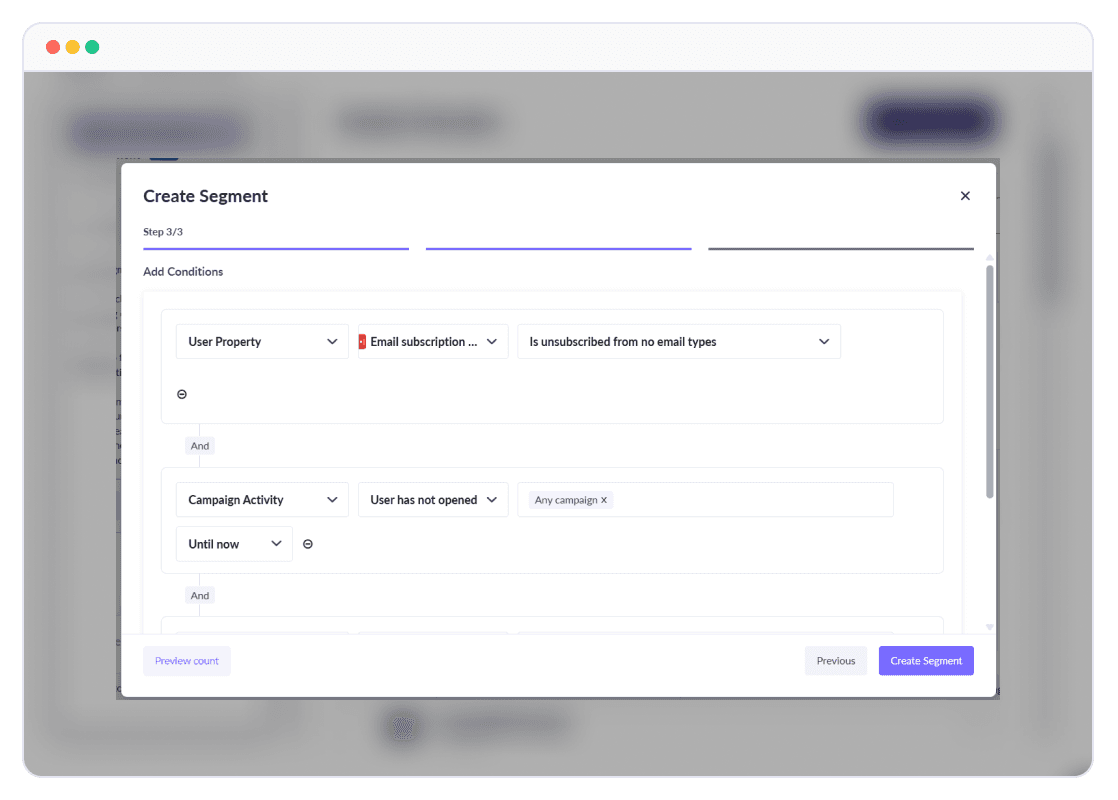
Task: Open the Campaign Activity dropdown
Action: tap(262, 500)
